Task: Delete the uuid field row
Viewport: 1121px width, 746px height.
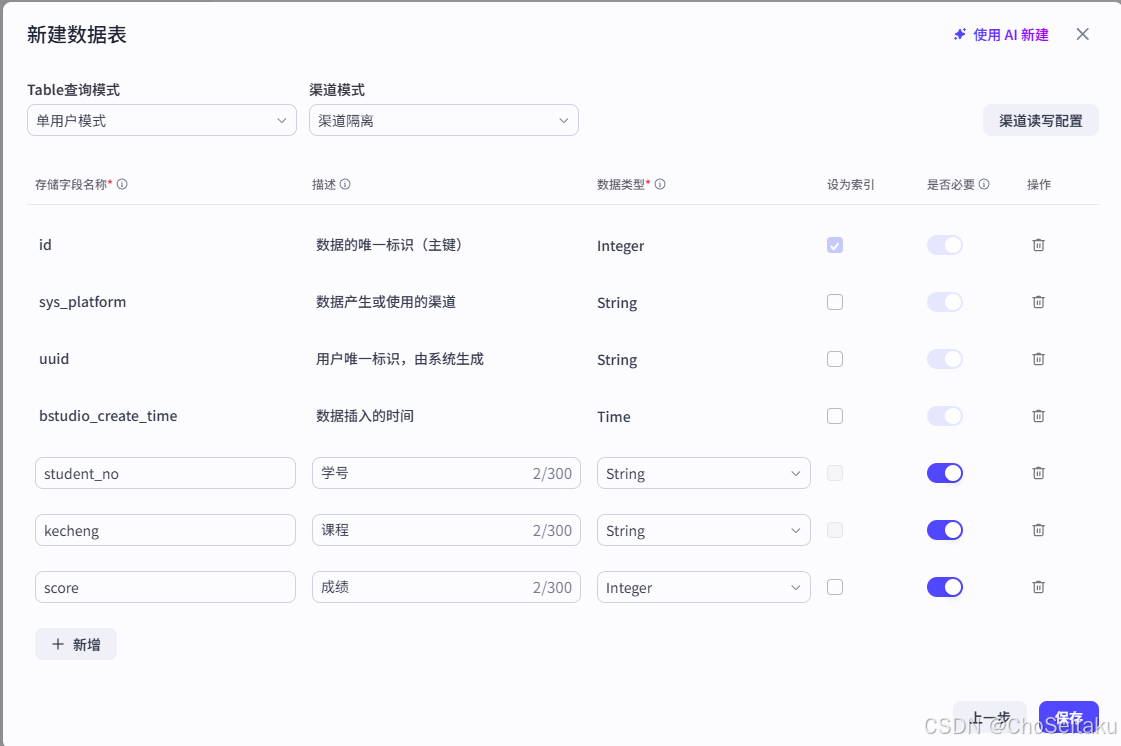Action: (1038, 359)
